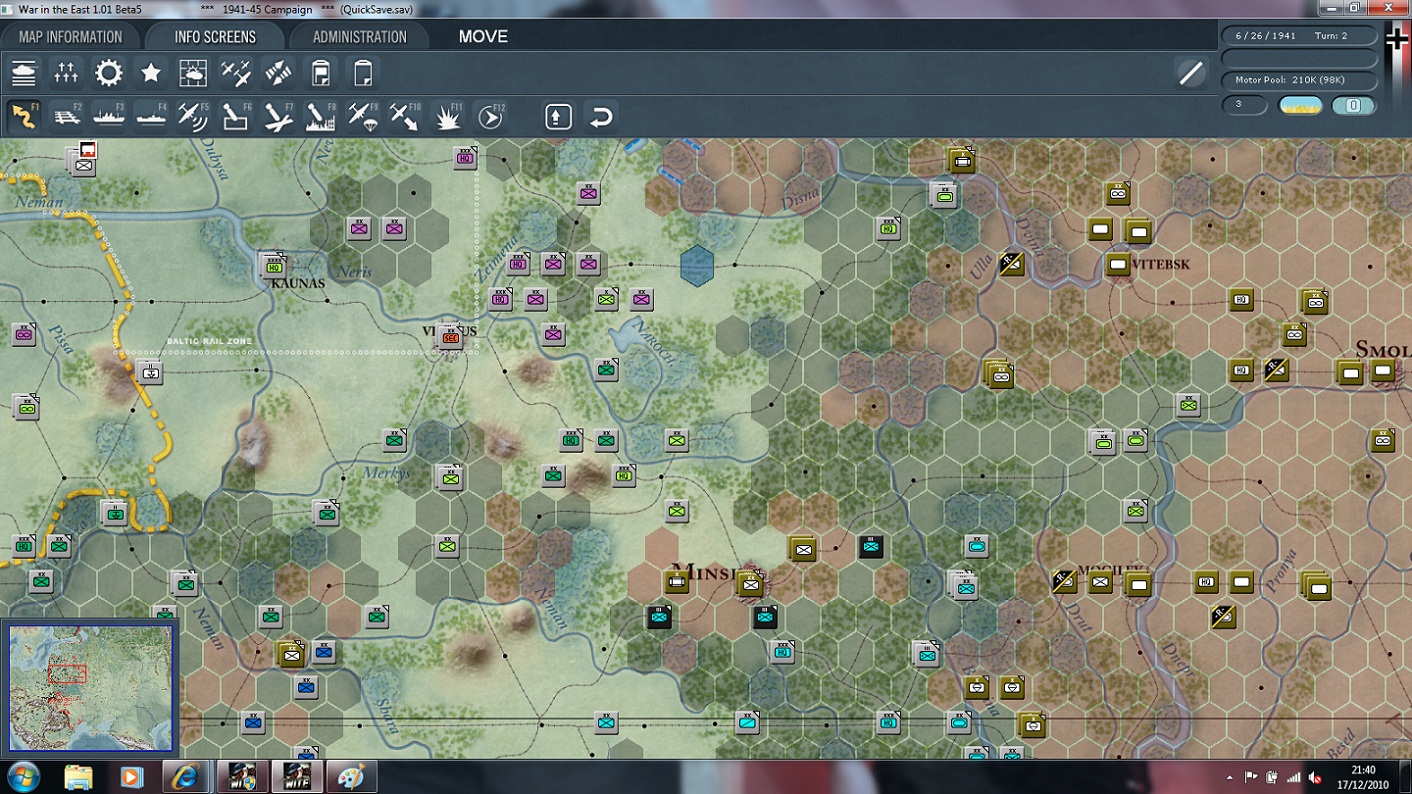This screenshot has height=794, width=1412.
Task: Show hidden system tray icons
Action: 1230,777
